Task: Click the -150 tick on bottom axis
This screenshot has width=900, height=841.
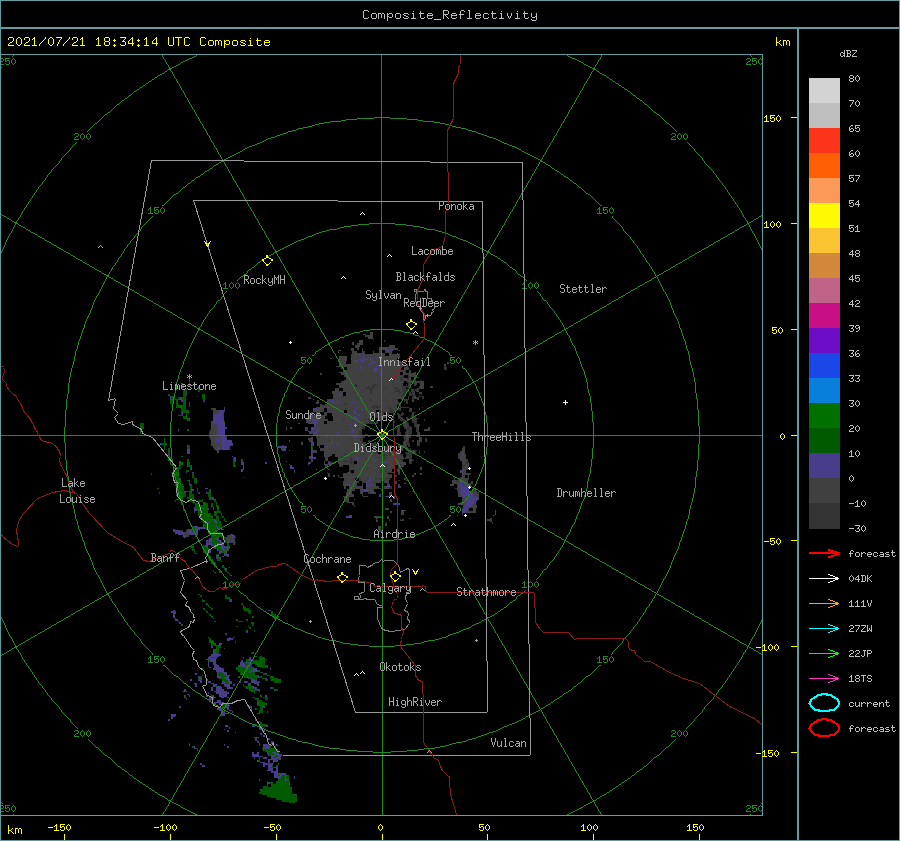Action: point(59,827)
